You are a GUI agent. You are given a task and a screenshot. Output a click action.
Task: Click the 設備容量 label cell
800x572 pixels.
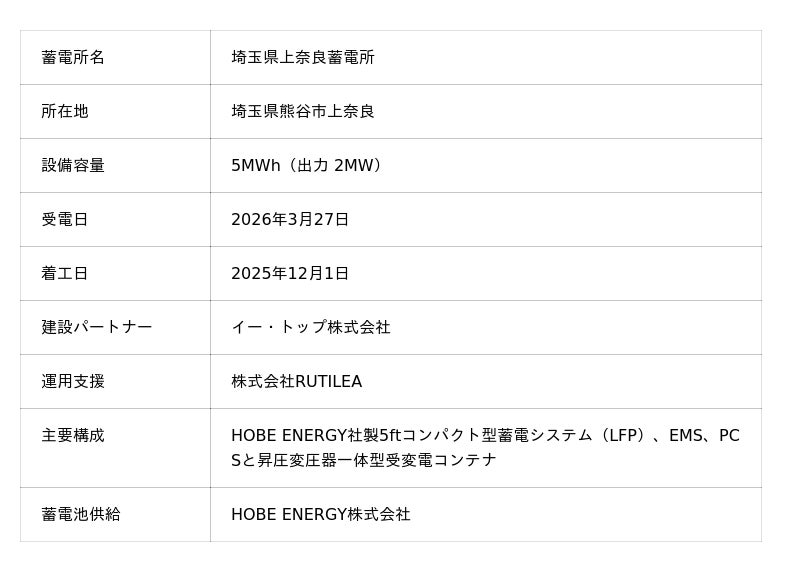pyautogui.click(x=73, y=165)
